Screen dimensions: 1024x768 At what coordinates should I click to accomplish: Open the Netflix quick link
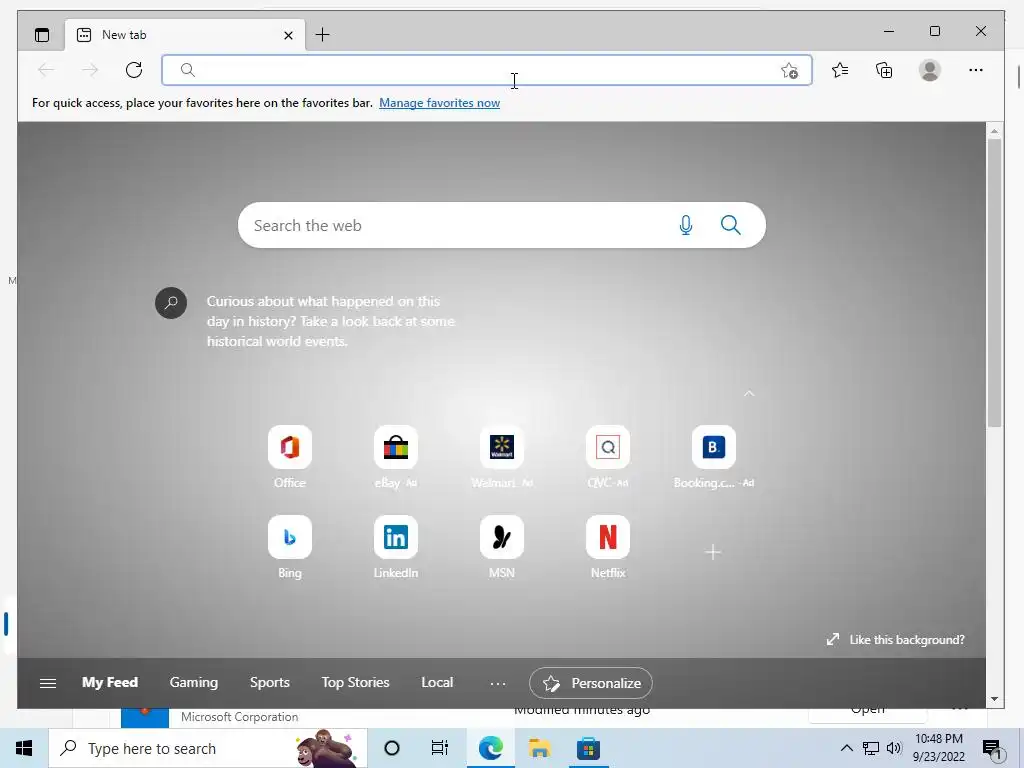607,547
